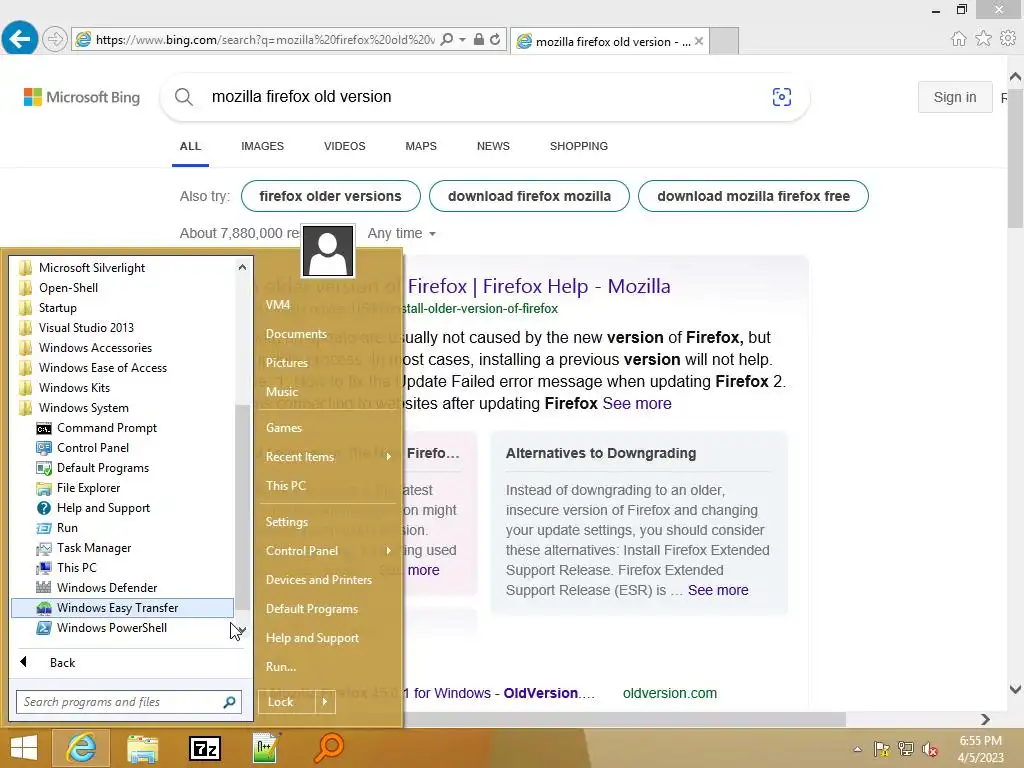The height and width of the screenshot is (768, 1024).
Task: Click 'firefox older versions' suggestion
Action: 330,196
